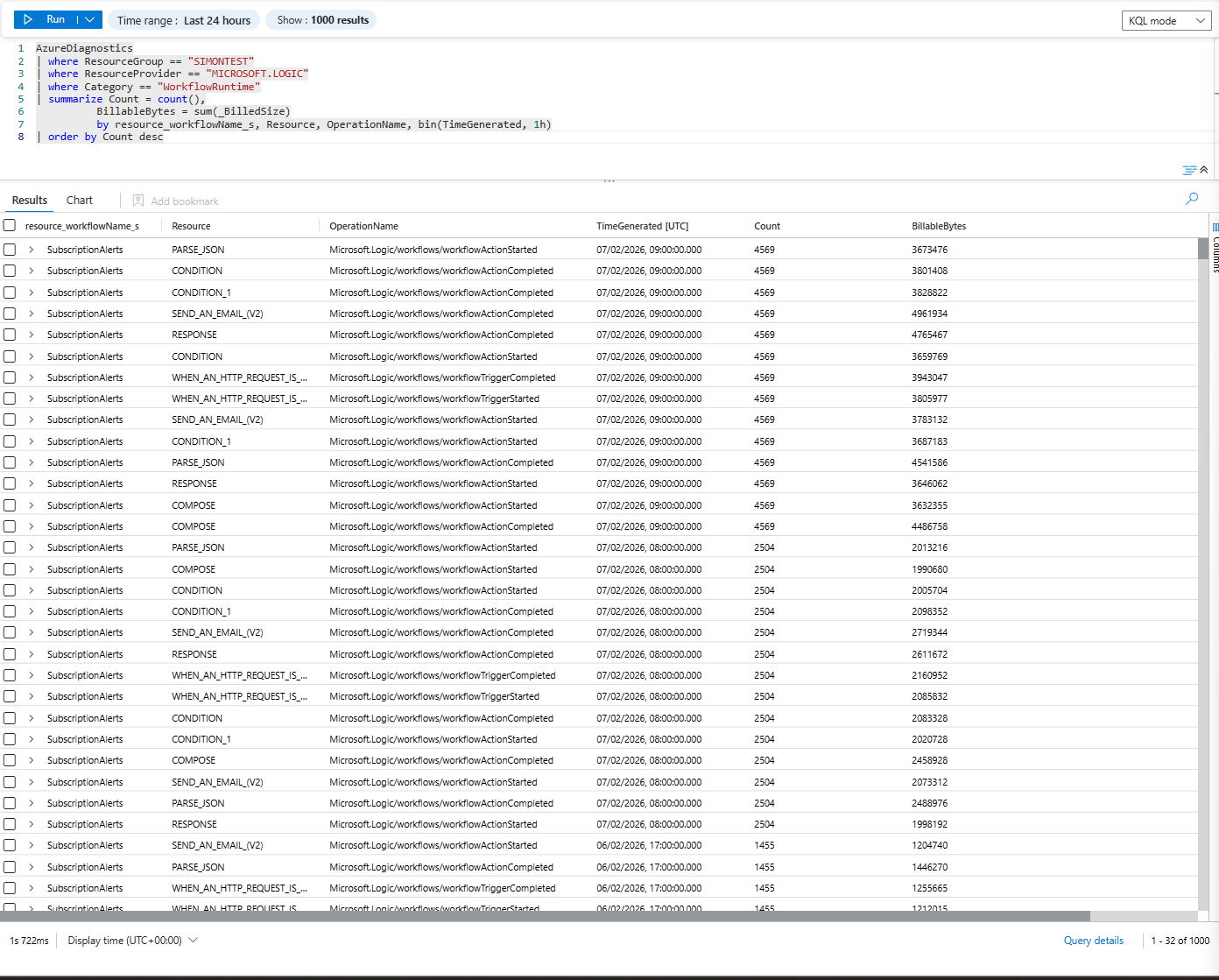Click the Add bookmark icon

138,201
